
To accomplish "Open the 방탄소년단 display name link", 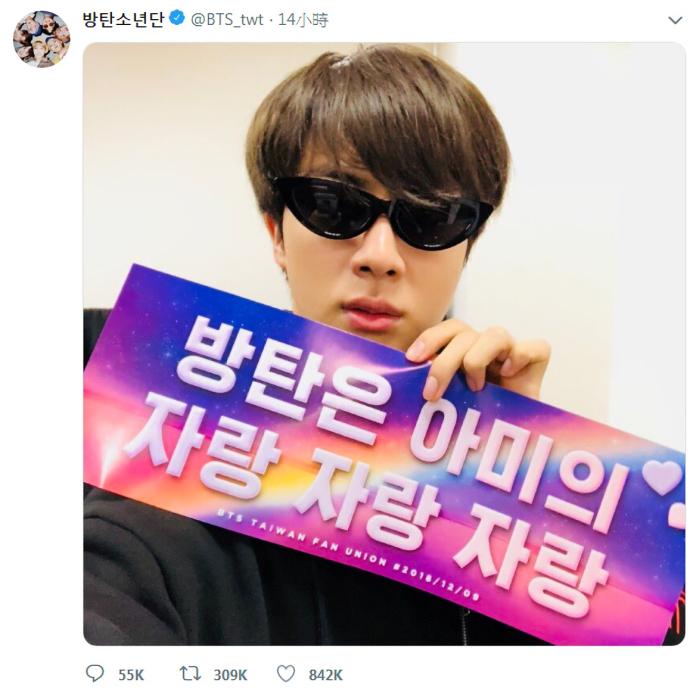I will pos(123,19).
